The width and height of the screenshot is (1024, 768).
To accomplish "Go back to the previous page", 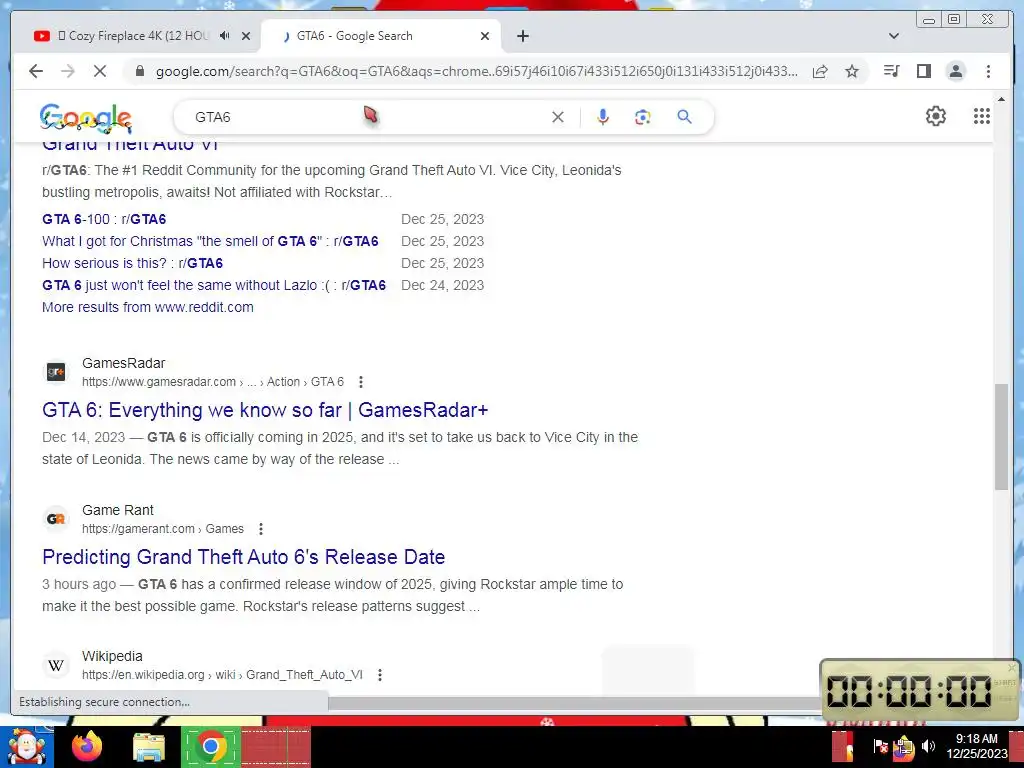I will pos(36,71).
